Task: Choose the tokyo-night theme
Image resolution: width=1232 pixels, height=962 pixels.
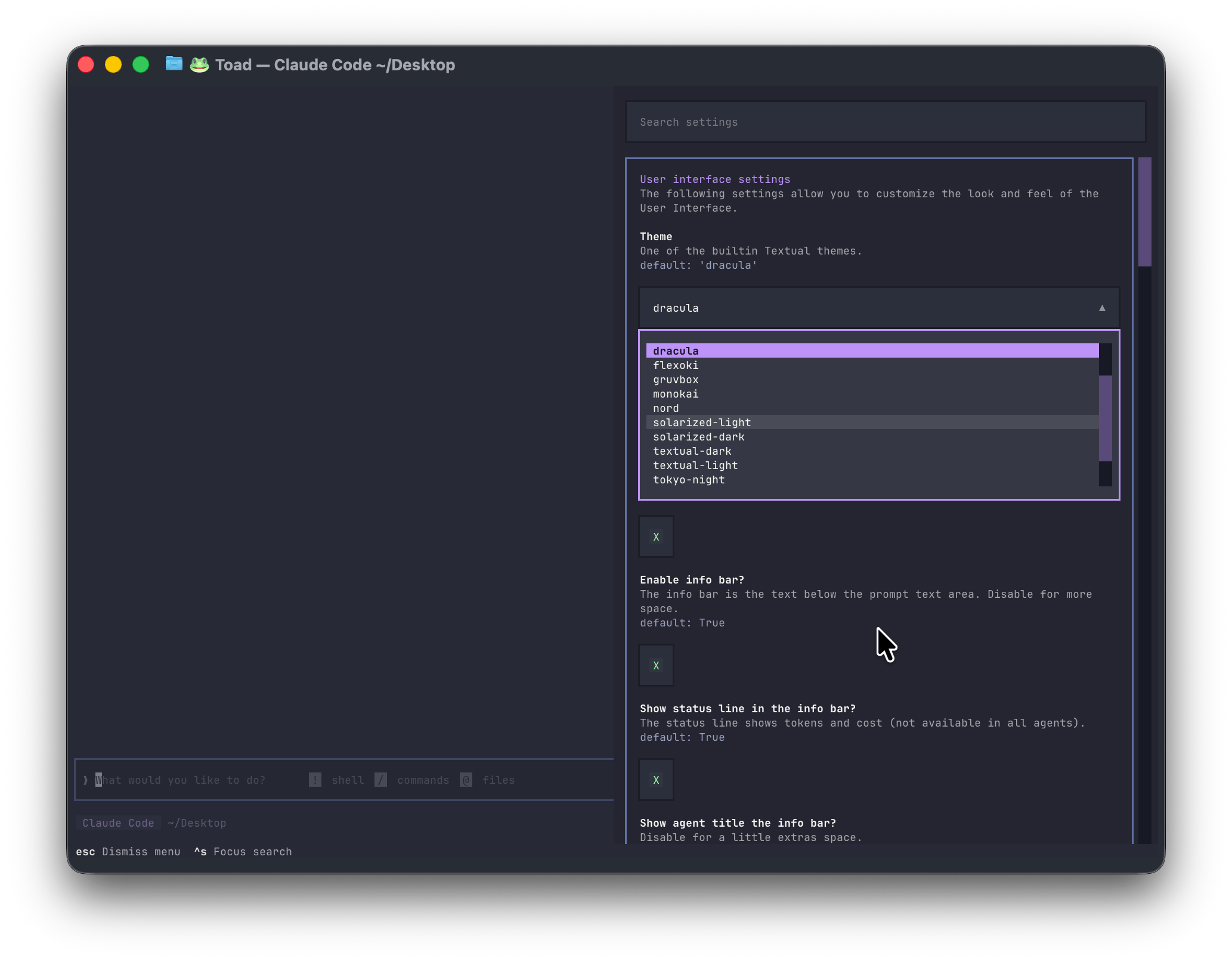Action: click(689, 480)
